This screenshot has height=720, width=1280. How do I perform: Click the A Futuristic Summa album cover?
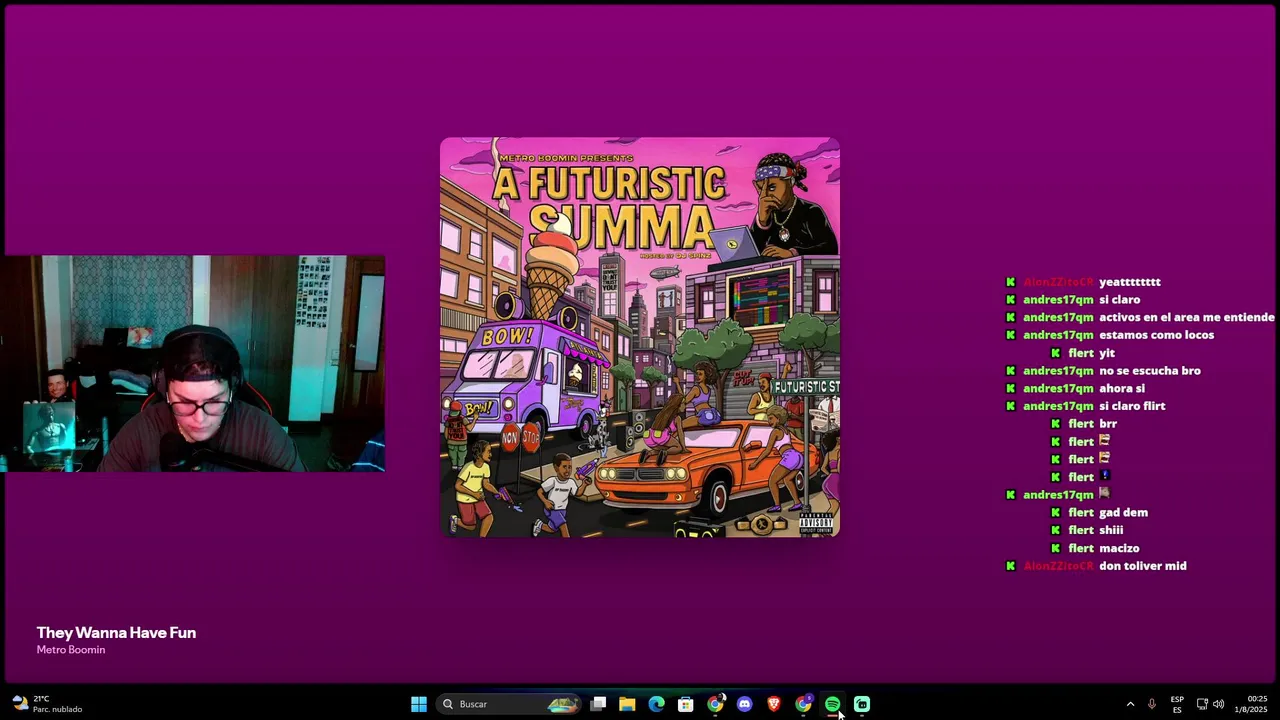point(640,337)
